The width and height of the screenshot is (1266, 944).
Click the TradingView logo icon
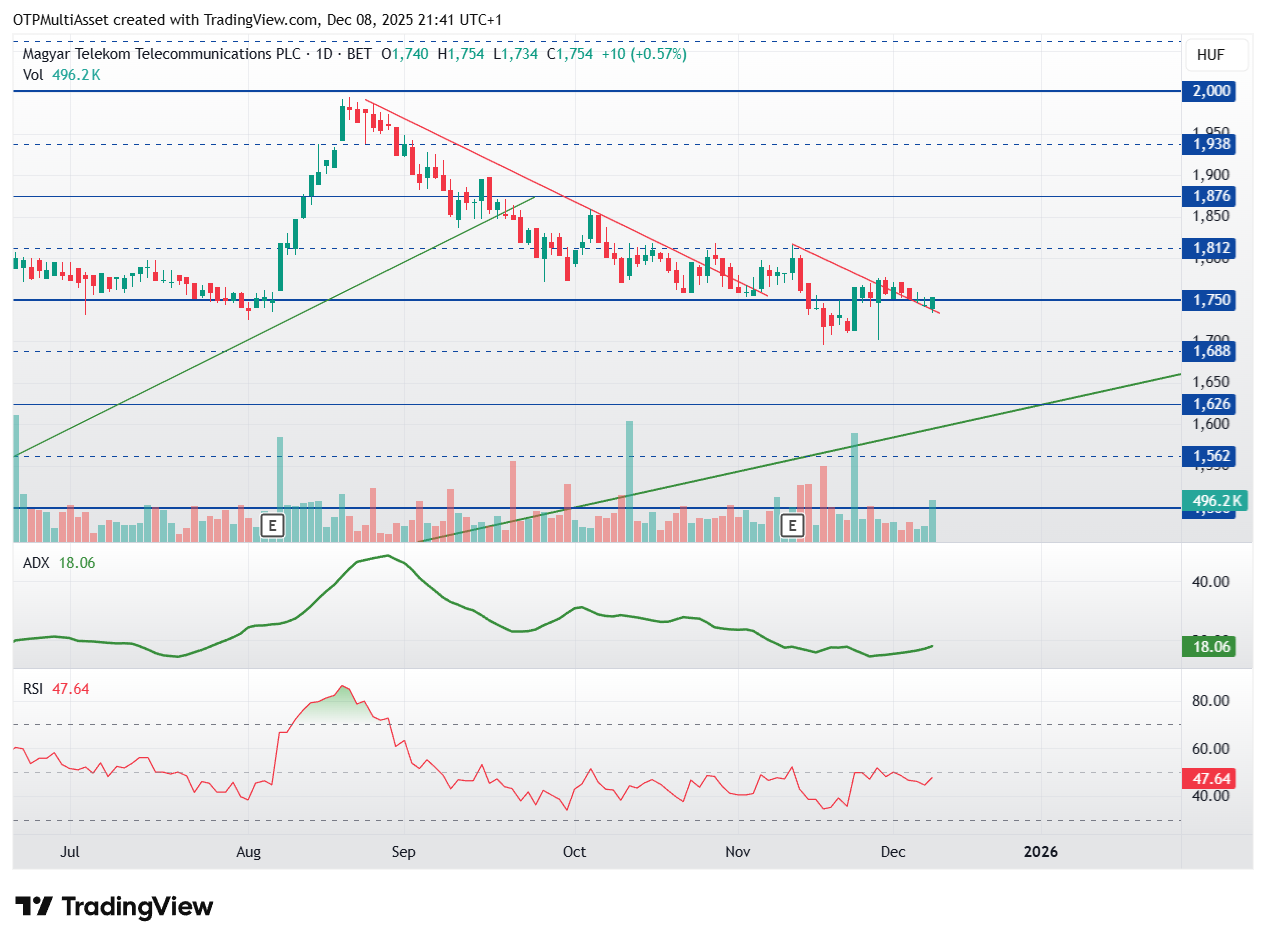34,907
